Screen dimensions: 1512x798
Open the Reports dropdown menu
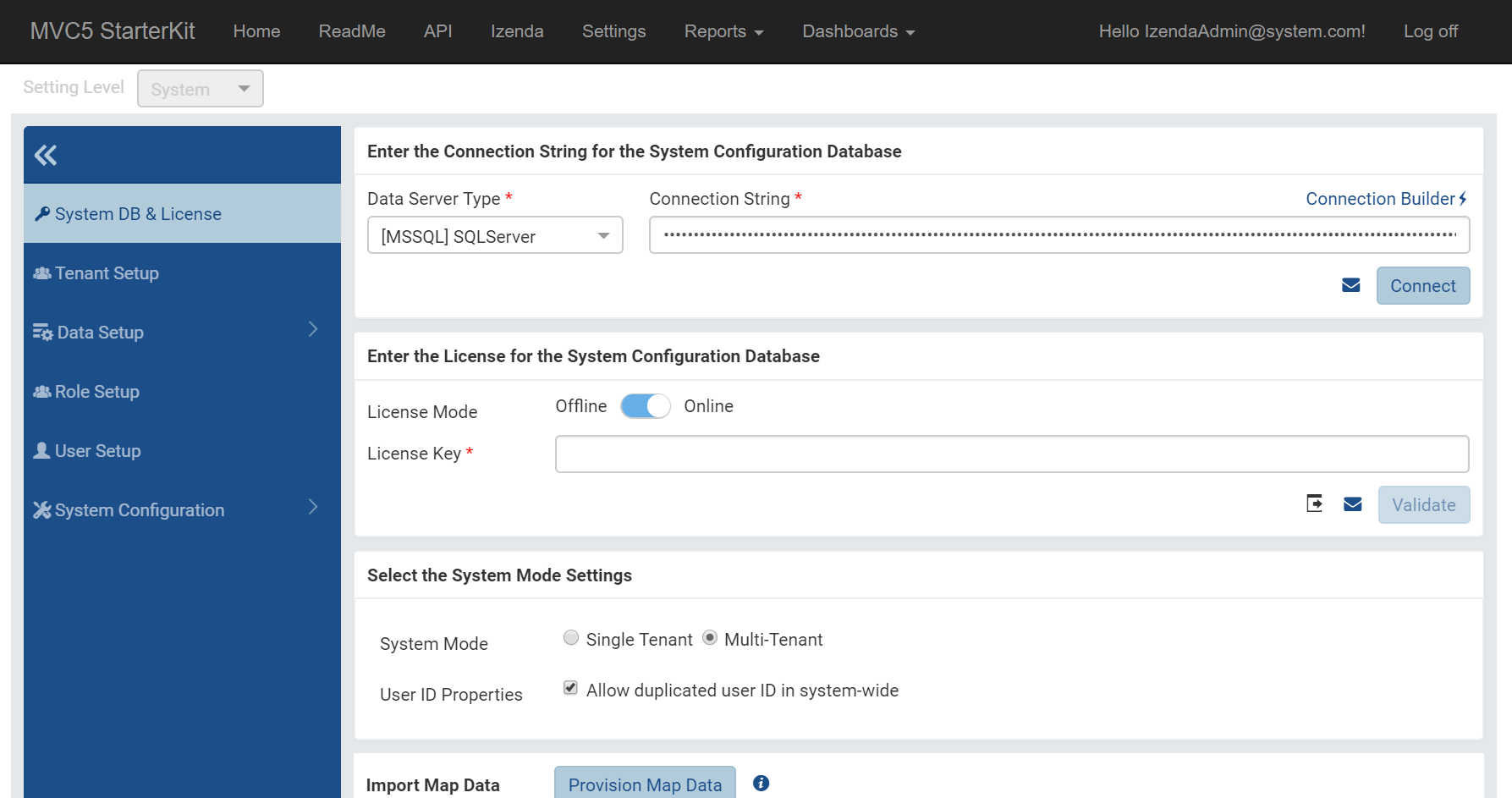coord(724,31)
